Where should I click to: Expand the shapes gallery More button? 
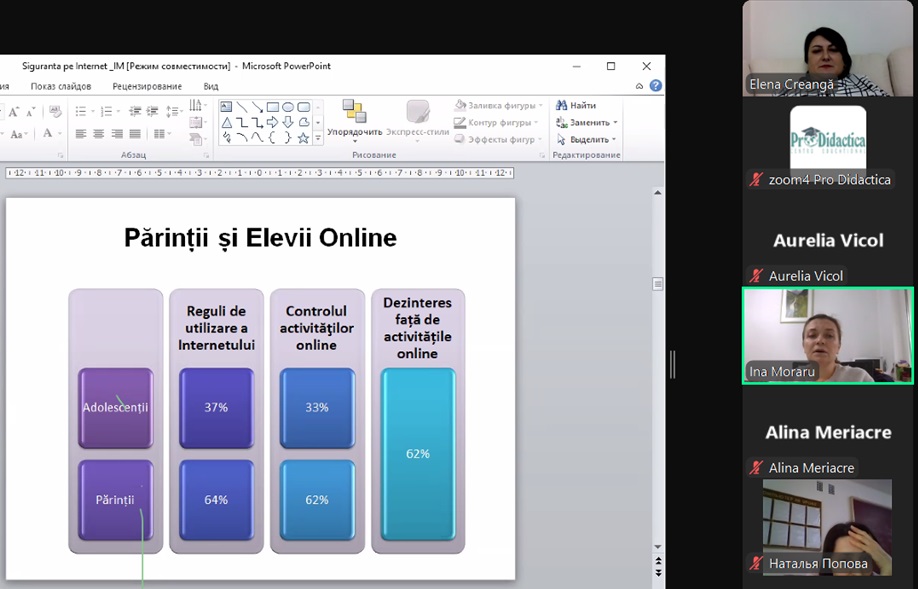tap(318, 138)
